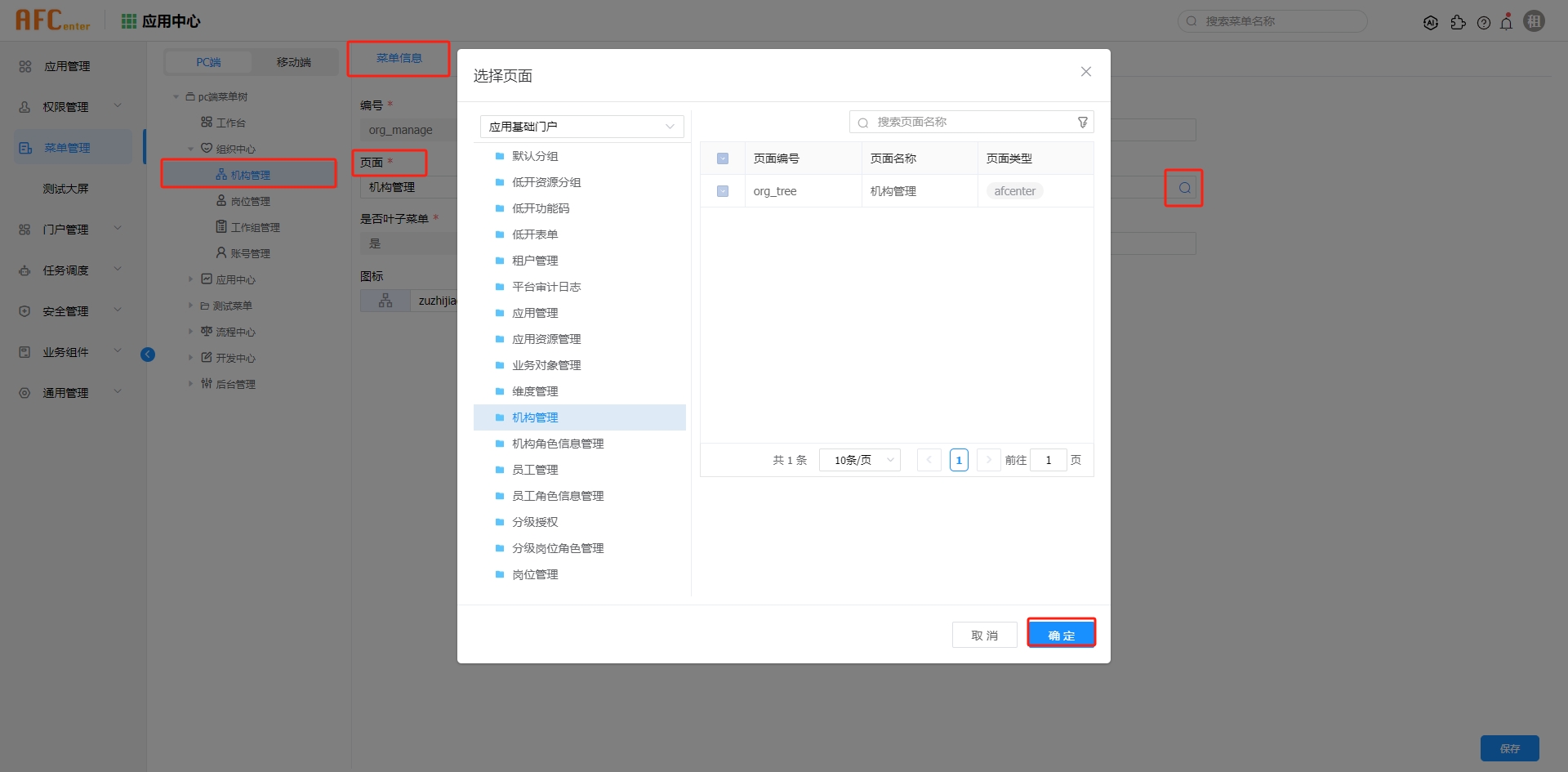This screenshot has height=772, width=1568.
Task: Click the 保存 save button
Action: (x=1510, y=748)
